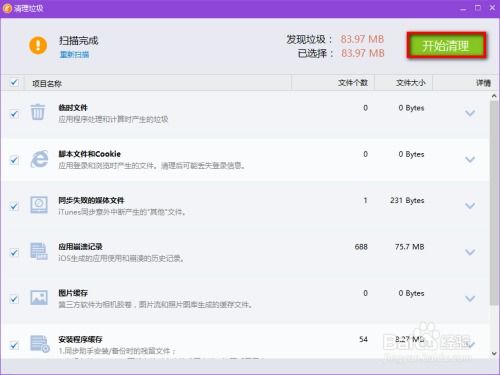This screenshot has width=500, height=375.
Task: Close the 清理垃圾 window
Action: click(x=492, y=8)
